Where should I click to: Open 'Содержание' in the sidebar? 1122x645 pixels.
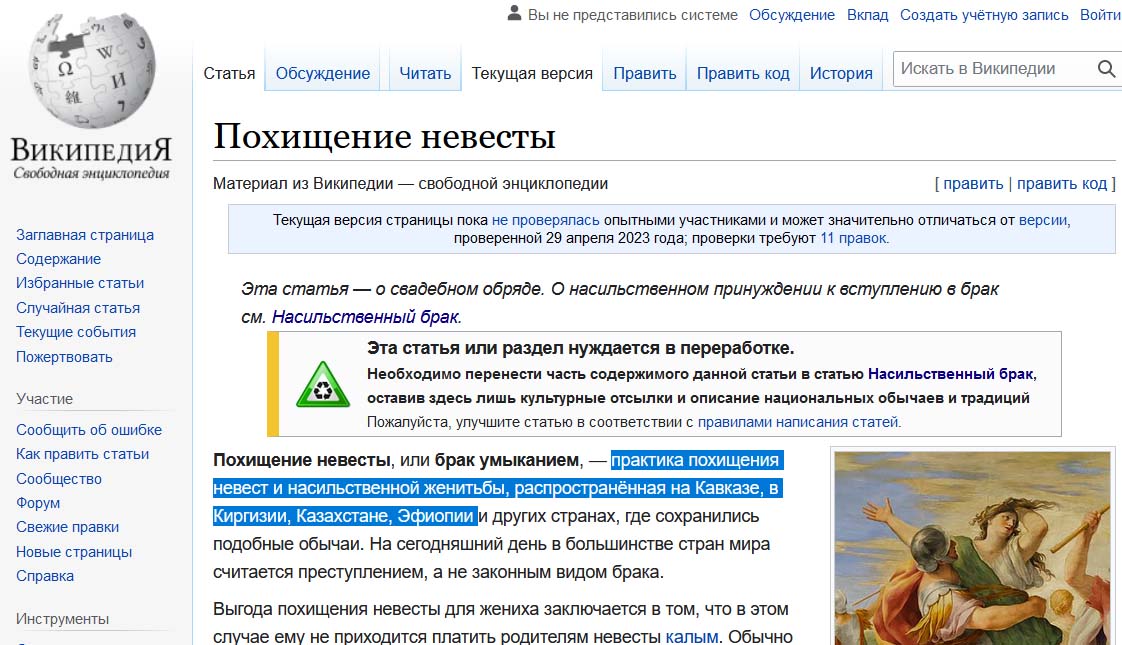coord(58,259)
